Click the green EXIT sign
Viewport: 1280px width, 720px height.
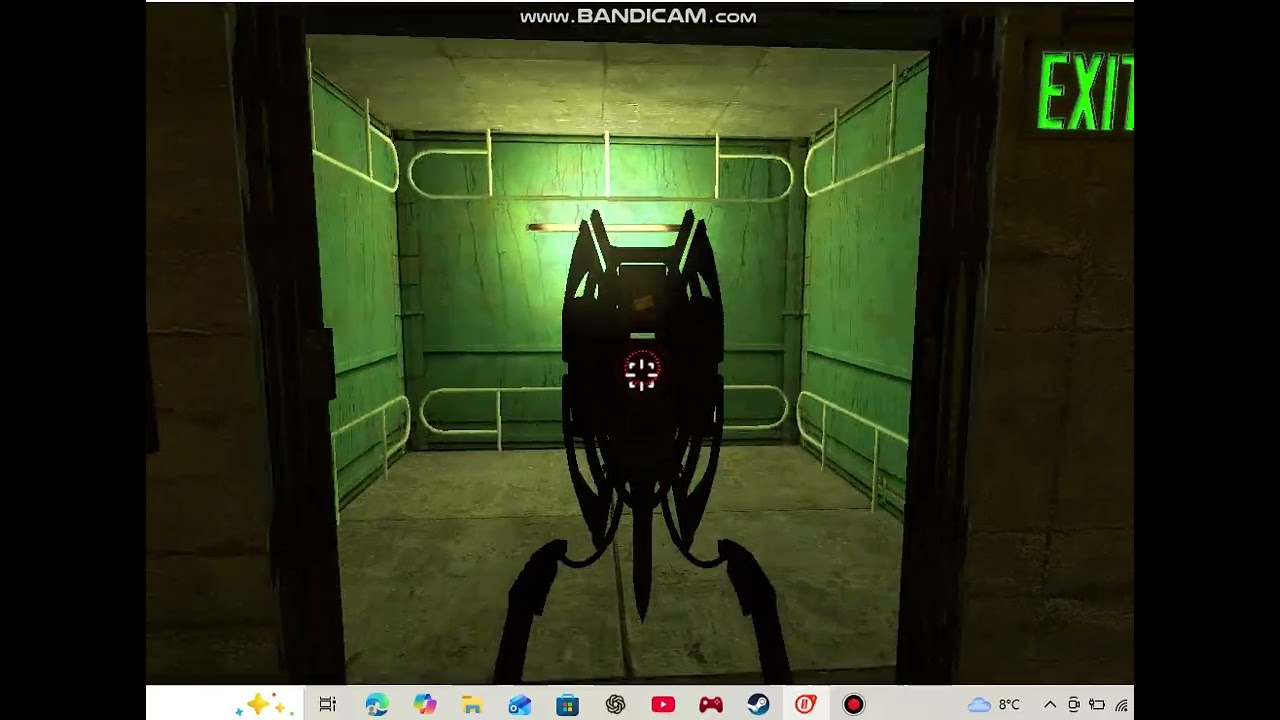(1085, 93)
